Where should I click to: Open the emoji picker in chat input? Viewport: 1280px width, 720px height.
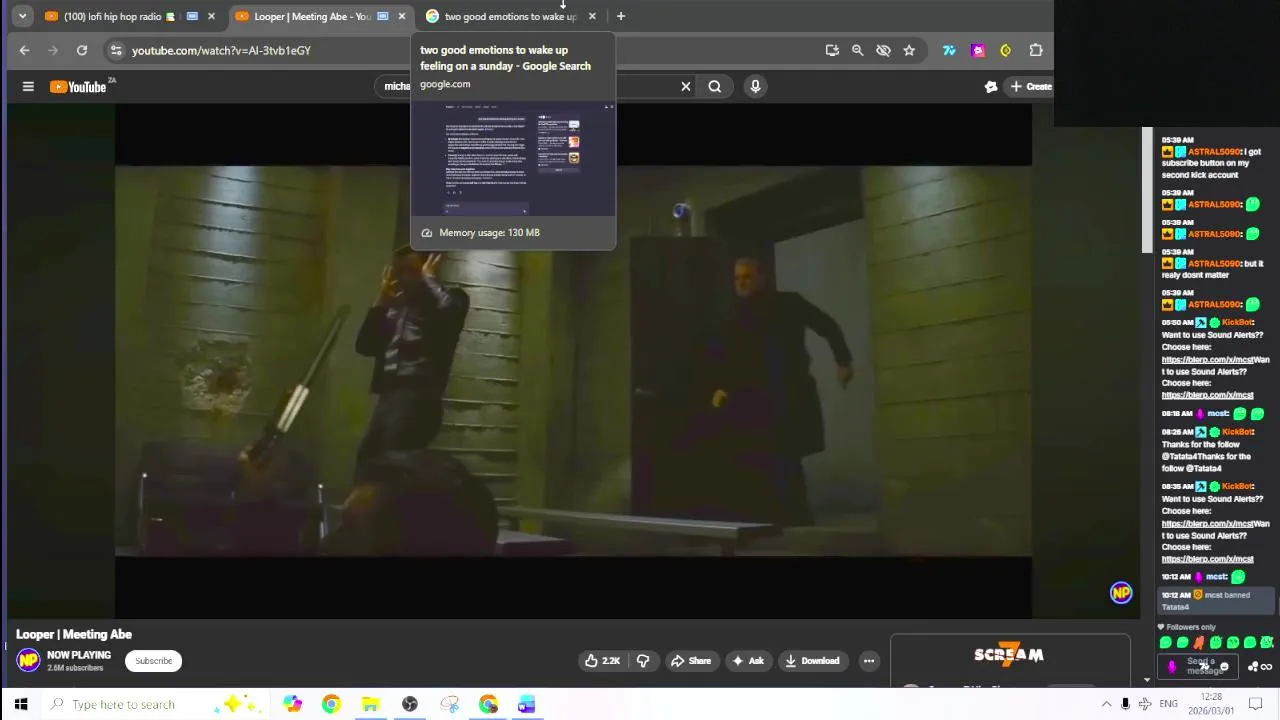coord(1224,667)
